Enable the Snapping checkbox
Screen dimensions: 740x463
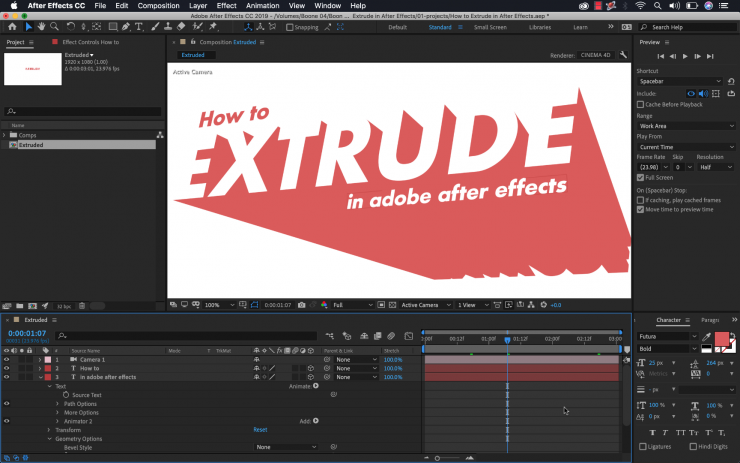click(x=290, y=27)
